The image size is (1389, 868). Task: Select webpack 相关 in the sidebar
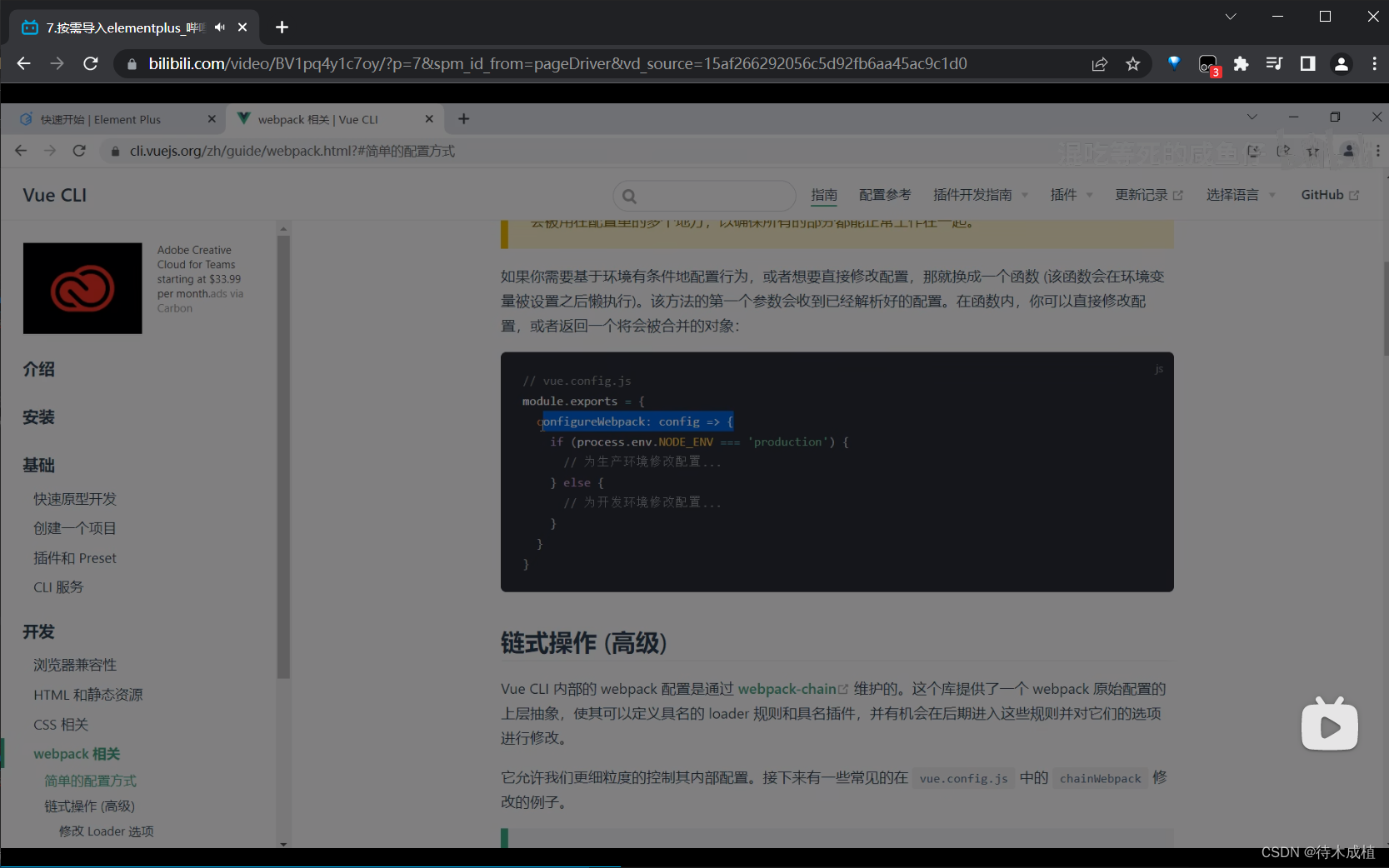coord(77,754)
